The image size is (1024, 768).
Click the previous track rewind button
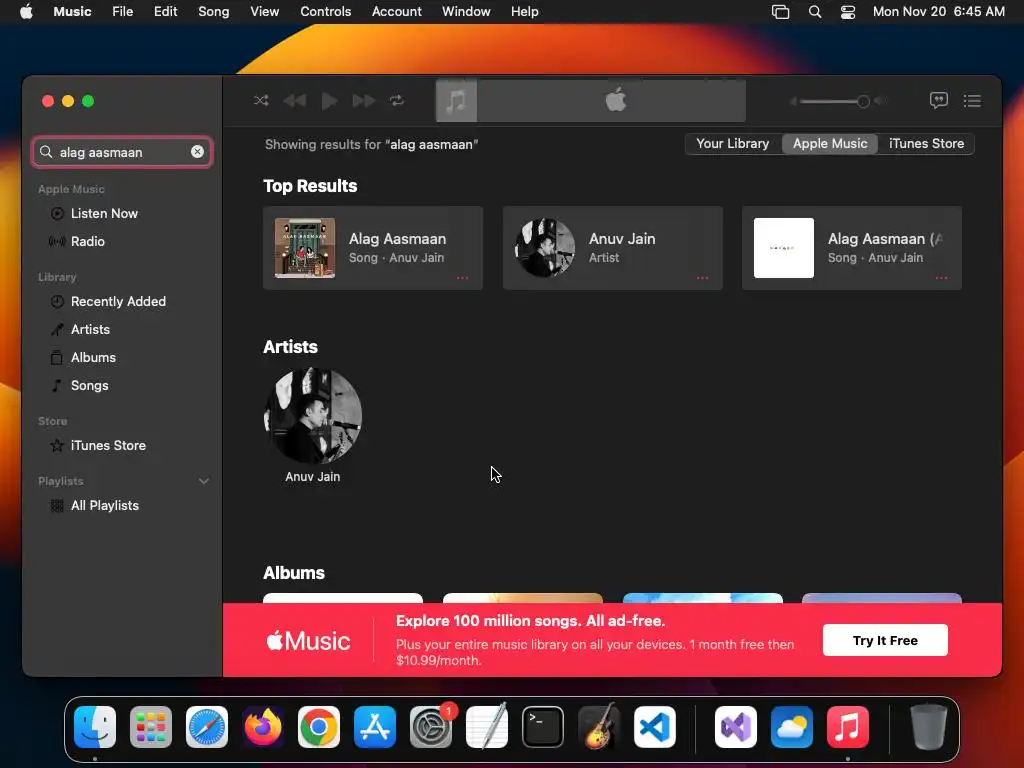click(295, 101)
